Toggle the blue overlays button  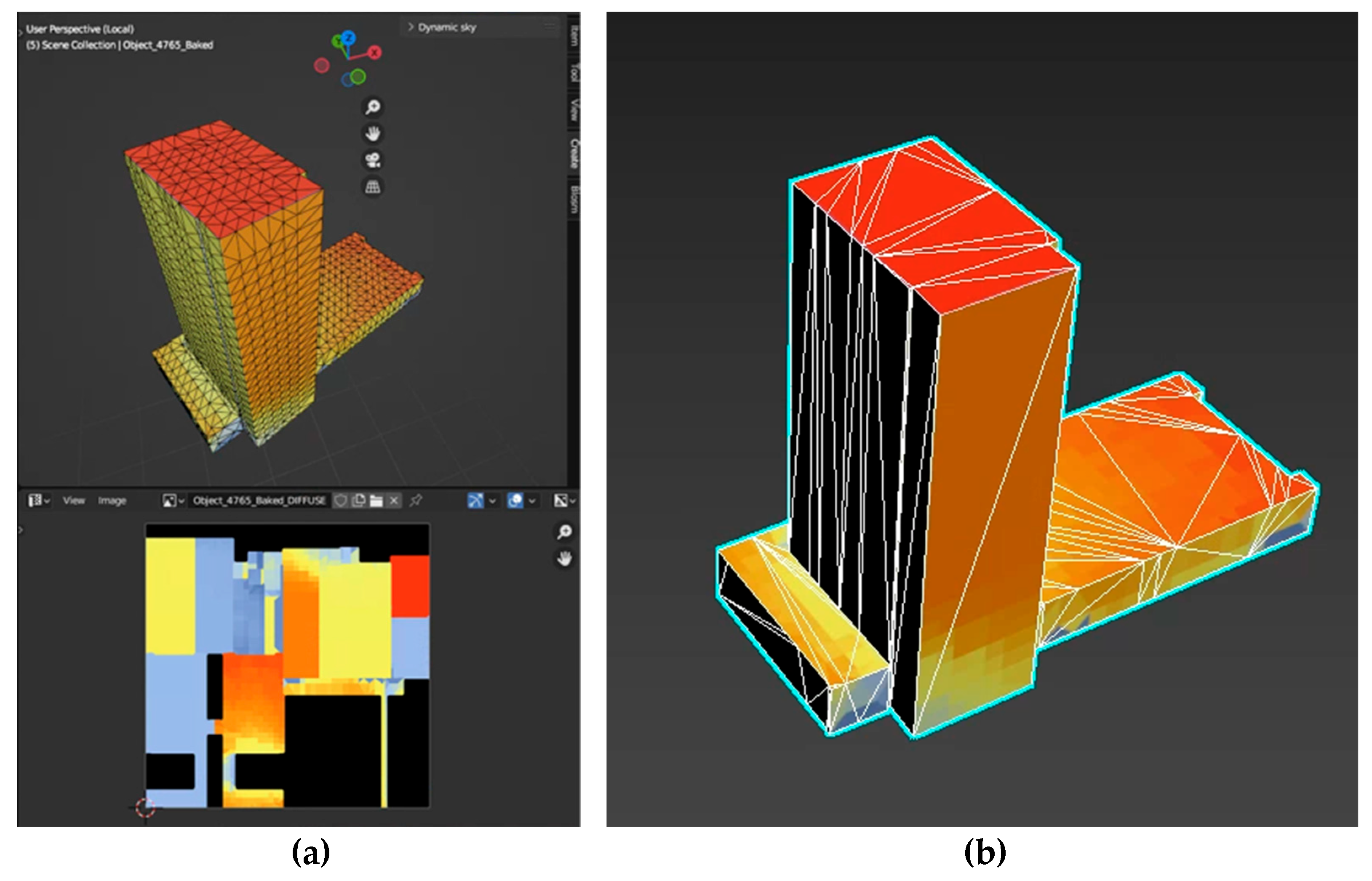(515, 501)
